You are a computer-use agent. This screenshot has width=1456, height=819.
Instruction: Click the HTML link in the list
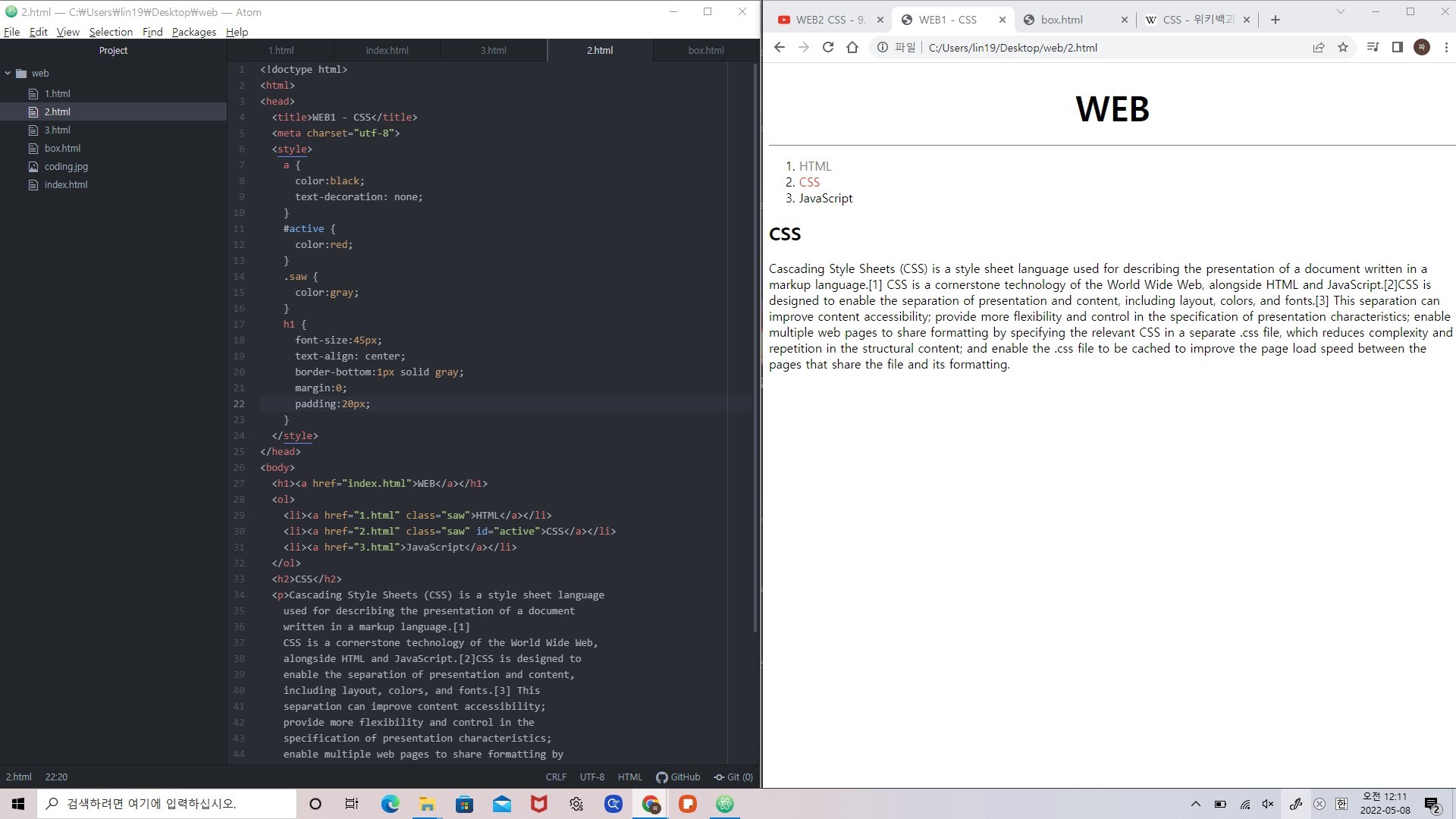pyautogui.click(x=814, y=166)
